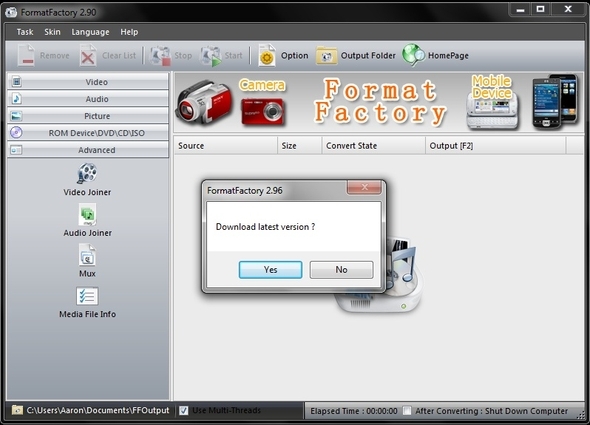This screenshot has height=425, width=590.
Task: Click the Mobile Device phones icon
Action: 555,101
